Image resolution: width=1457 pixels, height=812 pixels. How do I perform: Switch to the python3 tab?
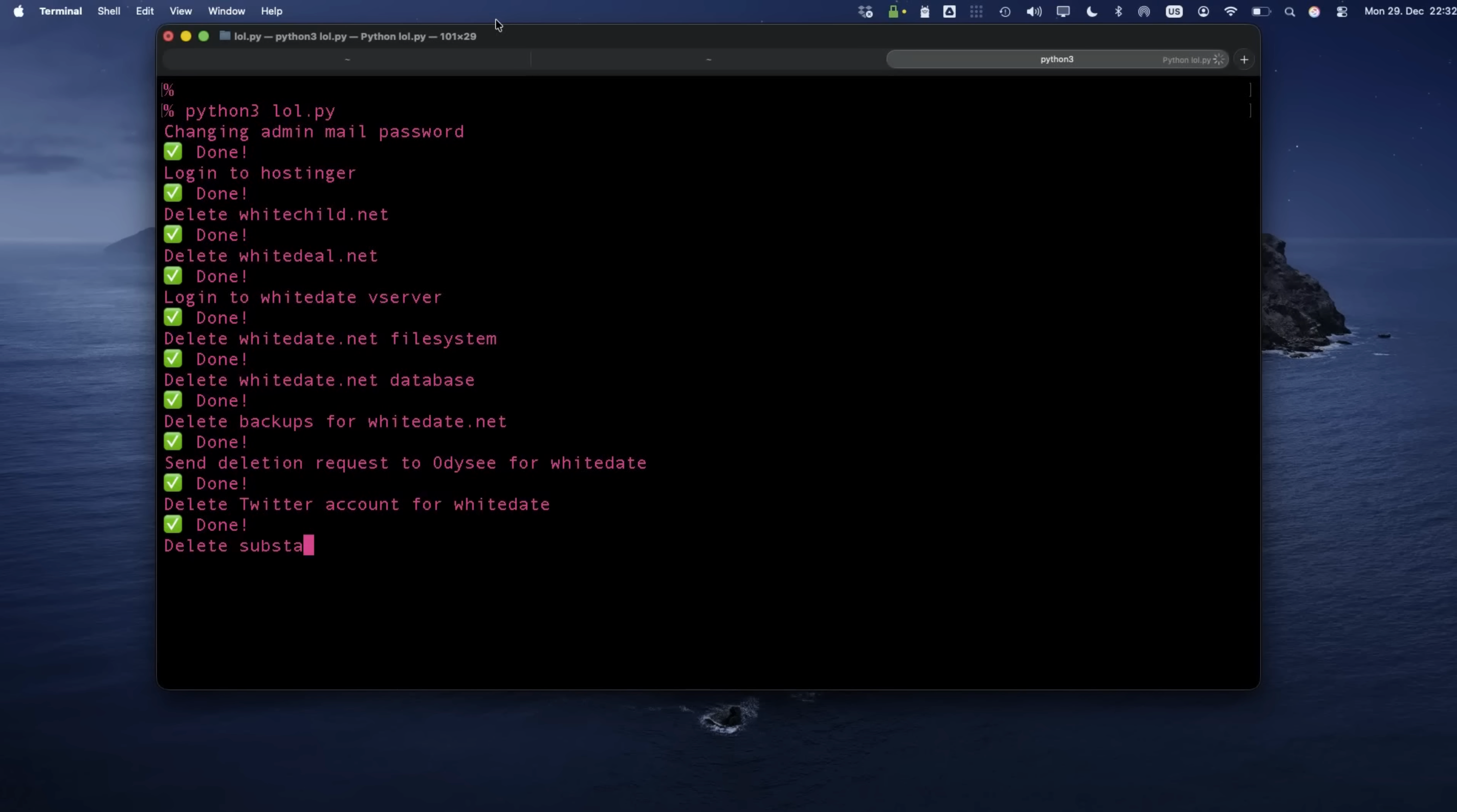click(1056, 59)
